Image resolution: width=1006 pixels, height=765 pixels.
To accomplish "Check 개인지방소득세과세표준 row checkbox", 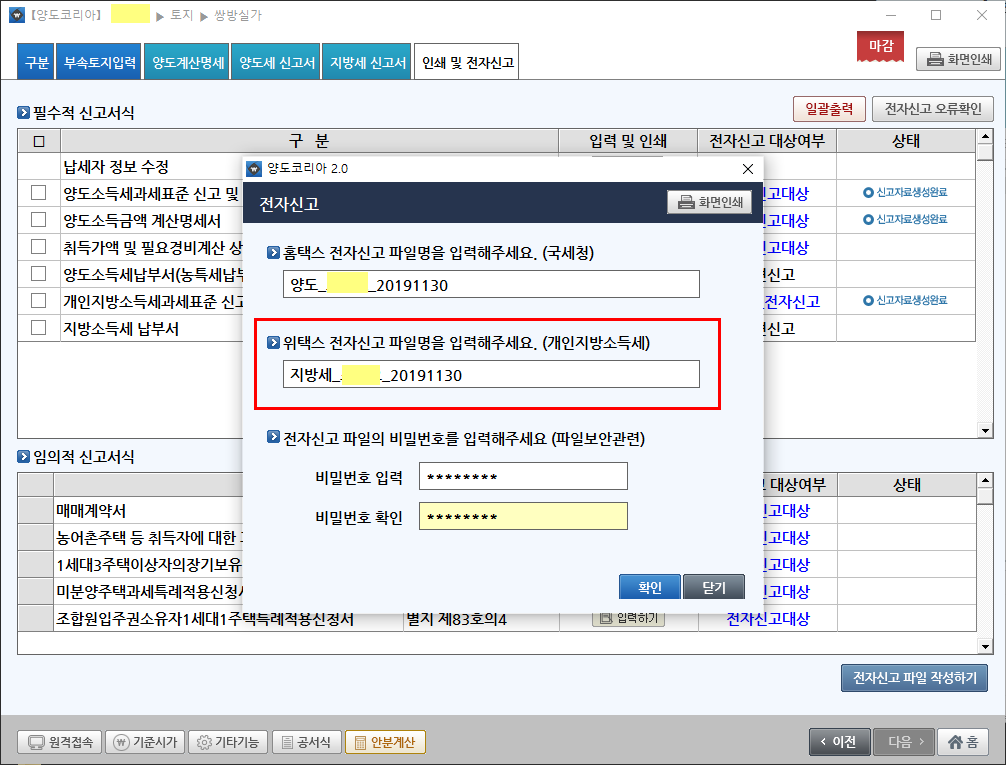I will 39,300.
